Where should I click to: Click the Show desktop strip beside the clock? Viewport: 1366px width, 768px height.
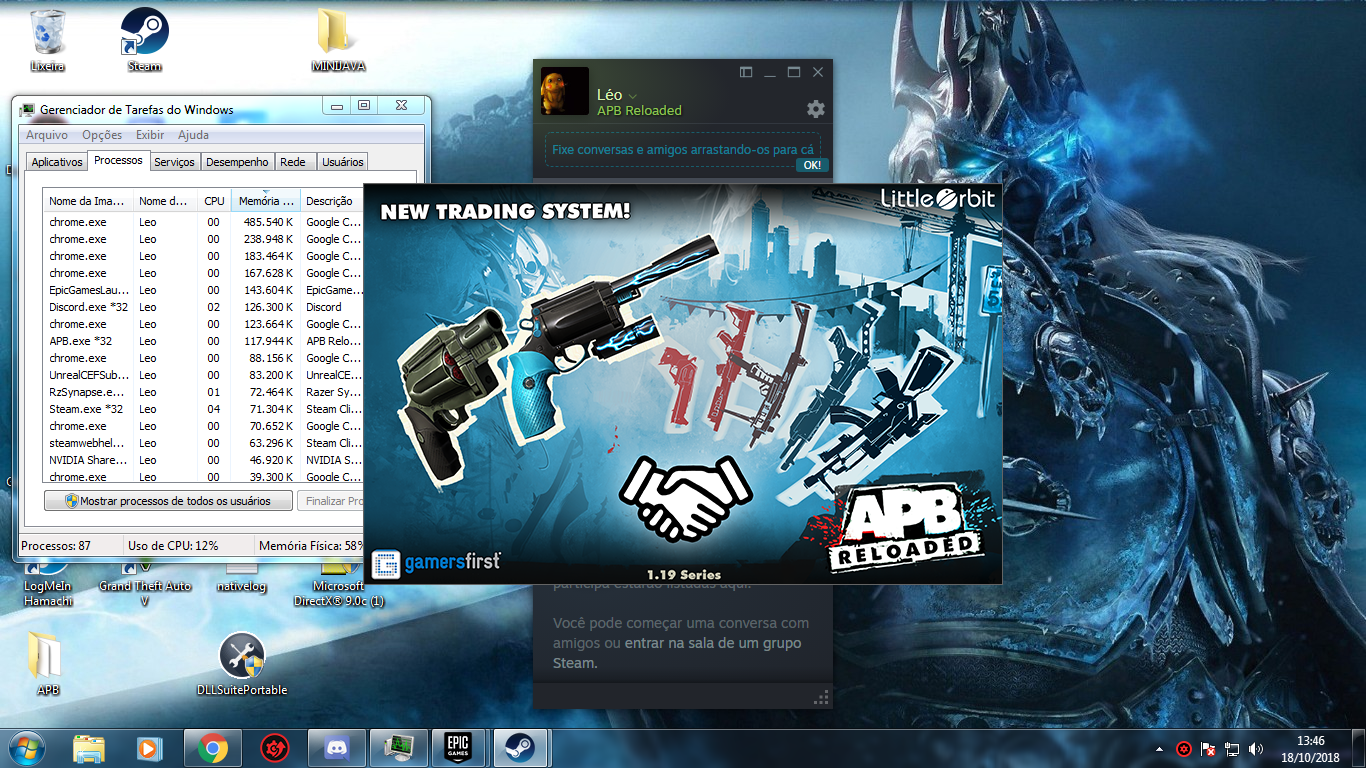click(1359, 749)
